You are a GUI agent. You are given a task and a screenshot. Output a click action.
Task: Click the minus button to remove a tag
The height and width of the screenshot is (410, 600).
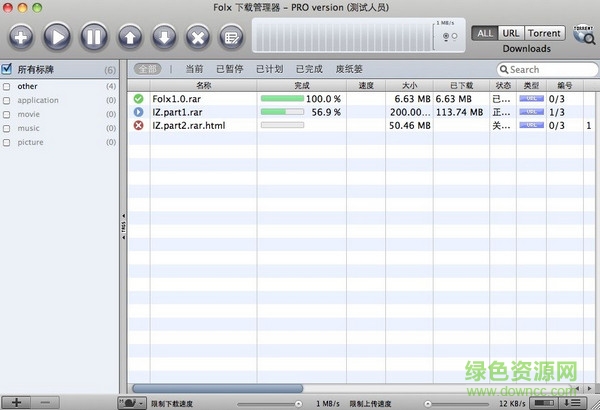point(45,403)
